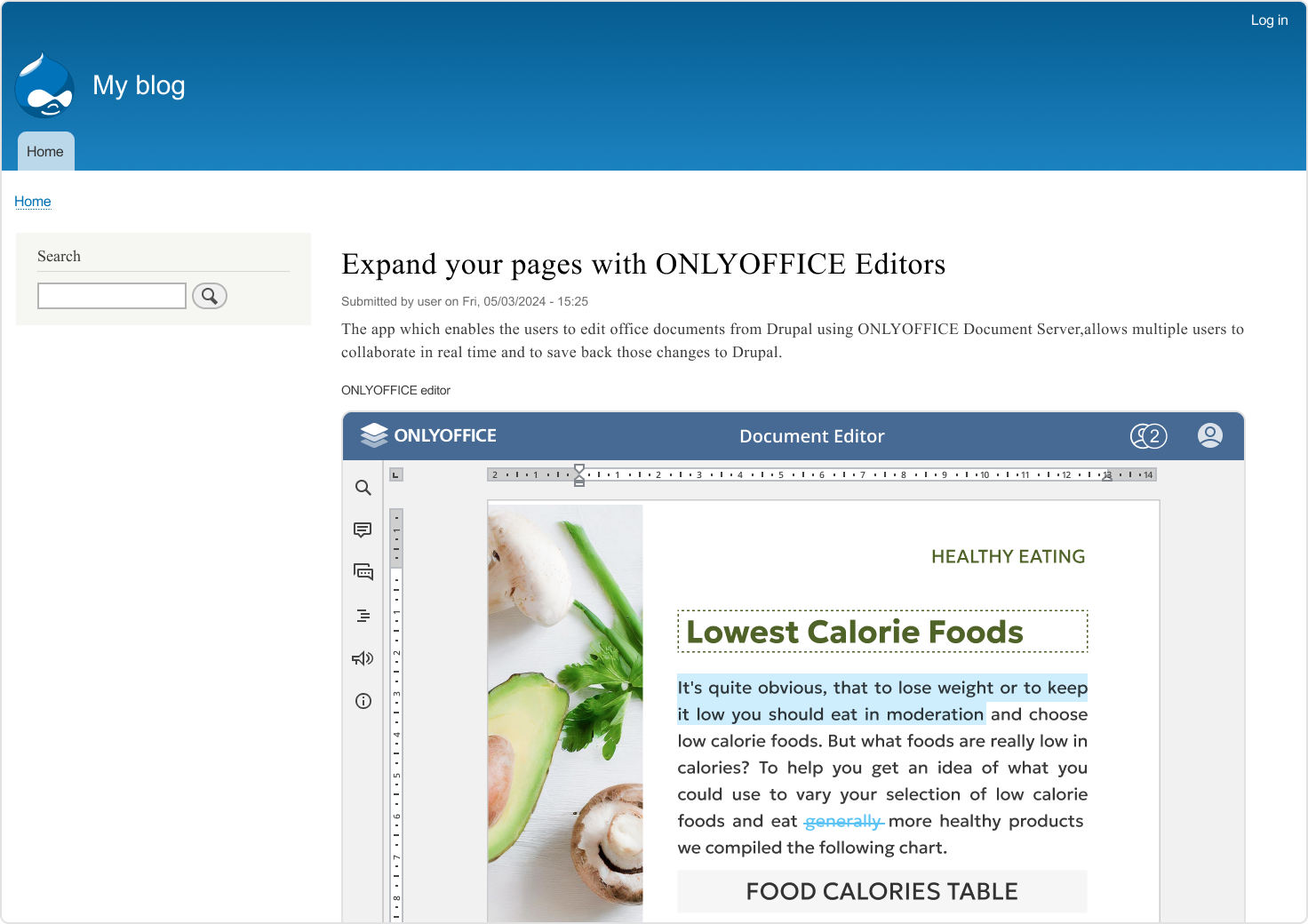
Task: Click the My blog site title
Action: point(140,85)
